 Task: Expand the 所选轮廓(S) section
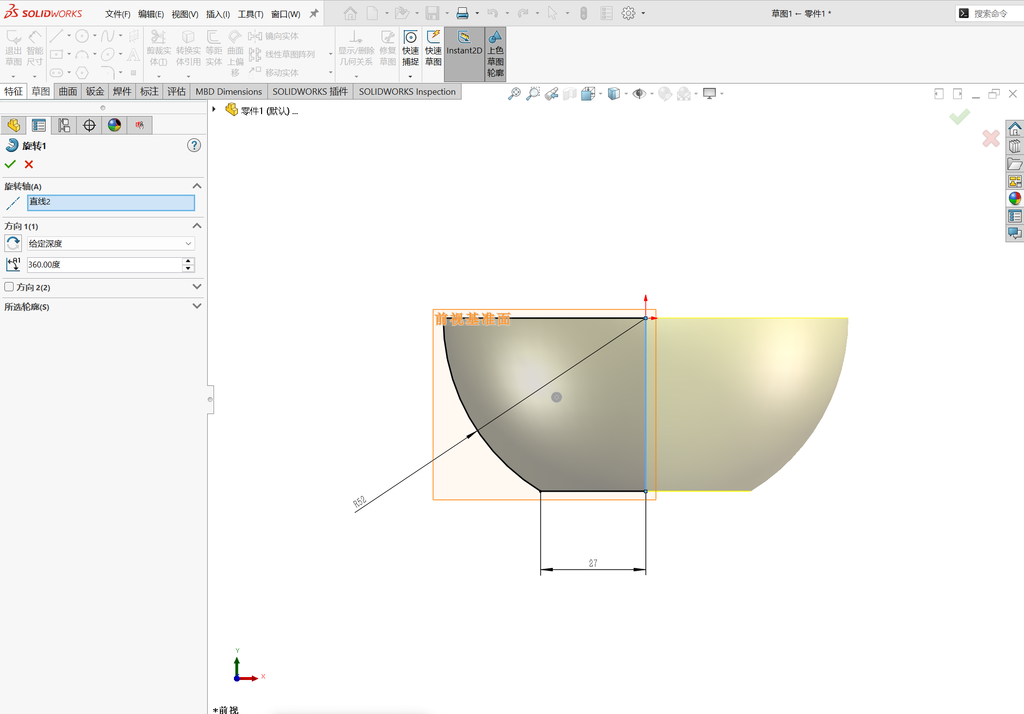pyautogui.click(x=197, y=306)
